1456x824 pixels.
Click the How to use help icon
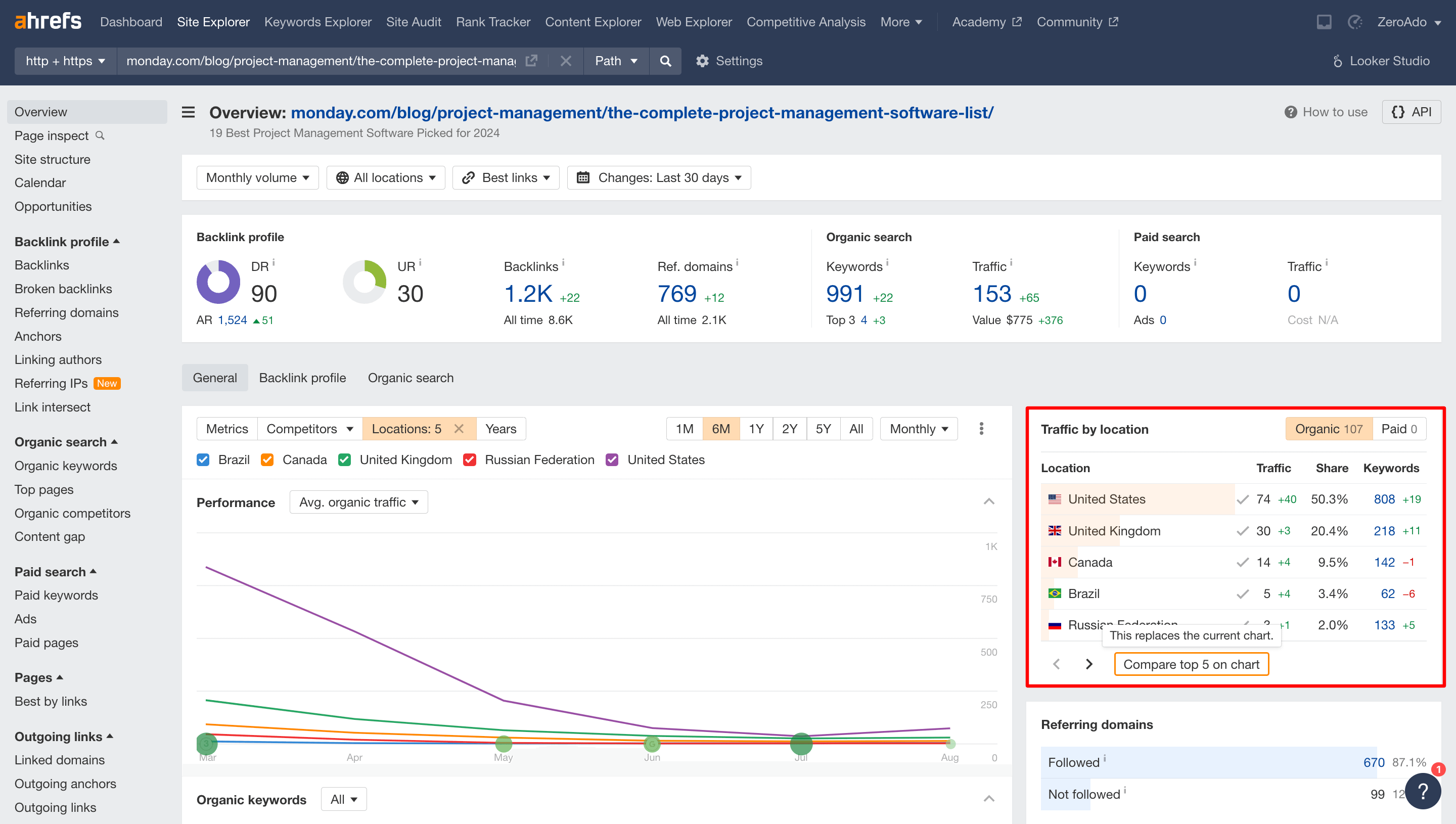tap(1290, 112)
